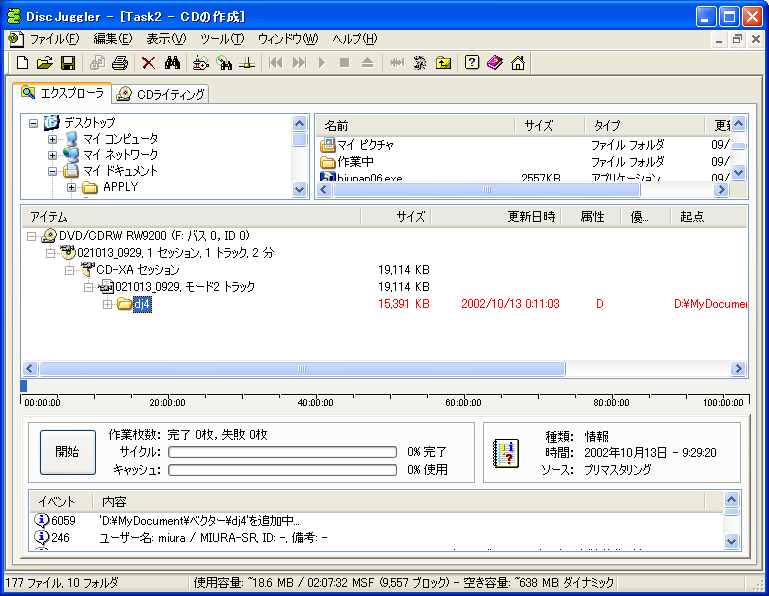Click the 属性 column header

click(591, 217)
